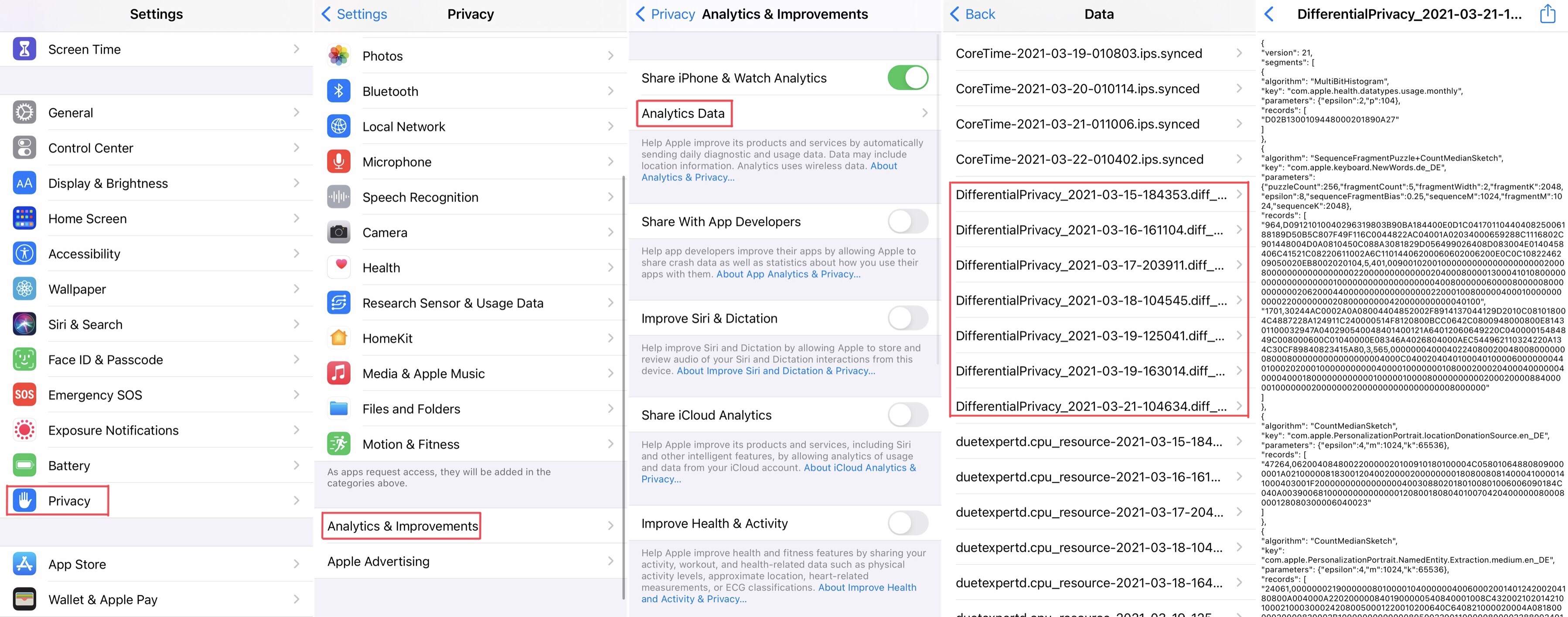Tap the Bluetooth icon in Privacy

point(339,91)
